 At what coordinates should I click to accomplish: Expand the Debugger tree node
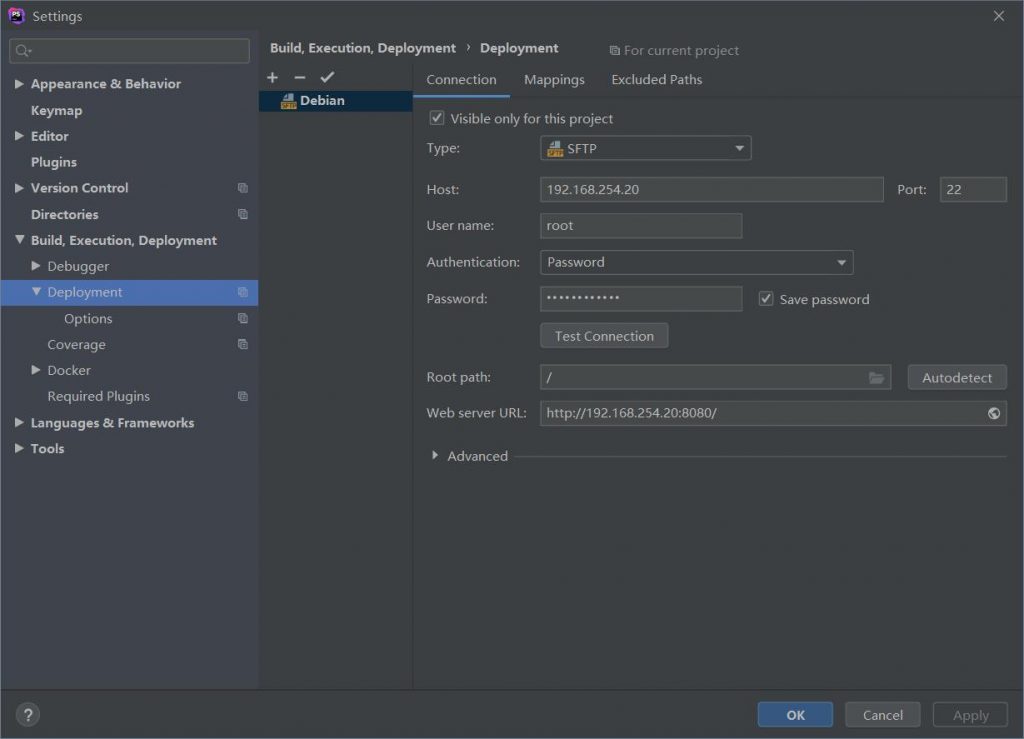point(36,266)
